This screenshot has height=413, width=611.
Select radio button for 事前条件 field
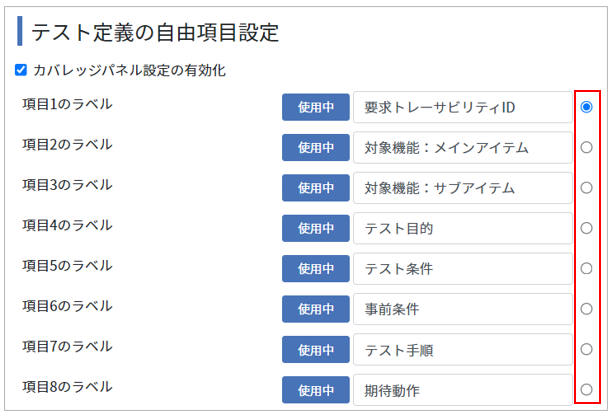[586, 309]
